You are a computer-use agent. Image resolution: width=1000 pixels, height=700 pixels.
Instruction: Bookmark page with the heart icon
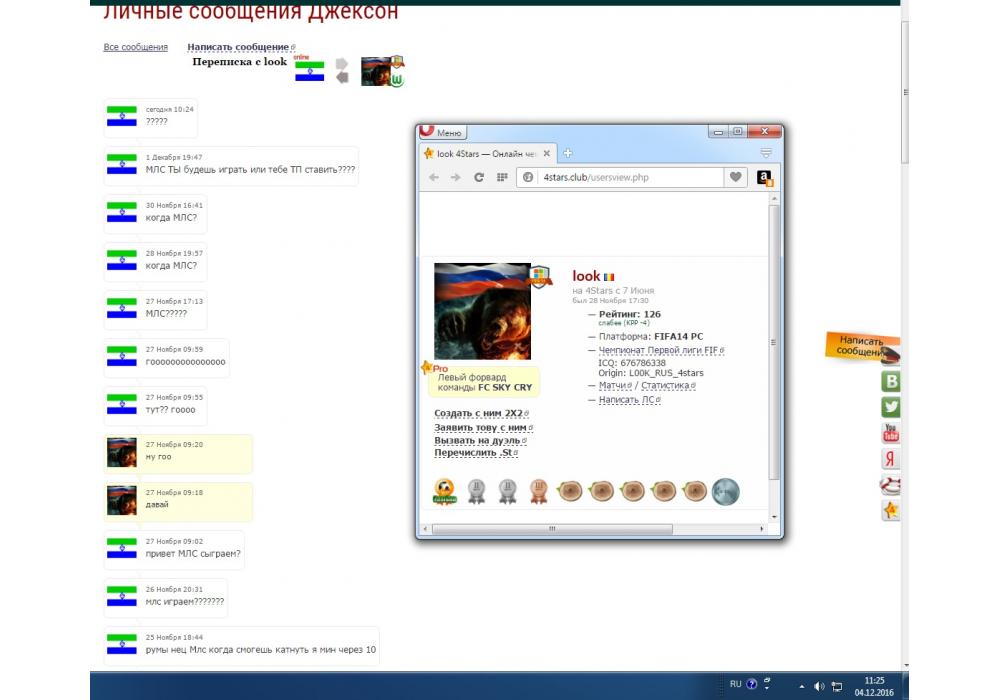(x=736, y=177)
